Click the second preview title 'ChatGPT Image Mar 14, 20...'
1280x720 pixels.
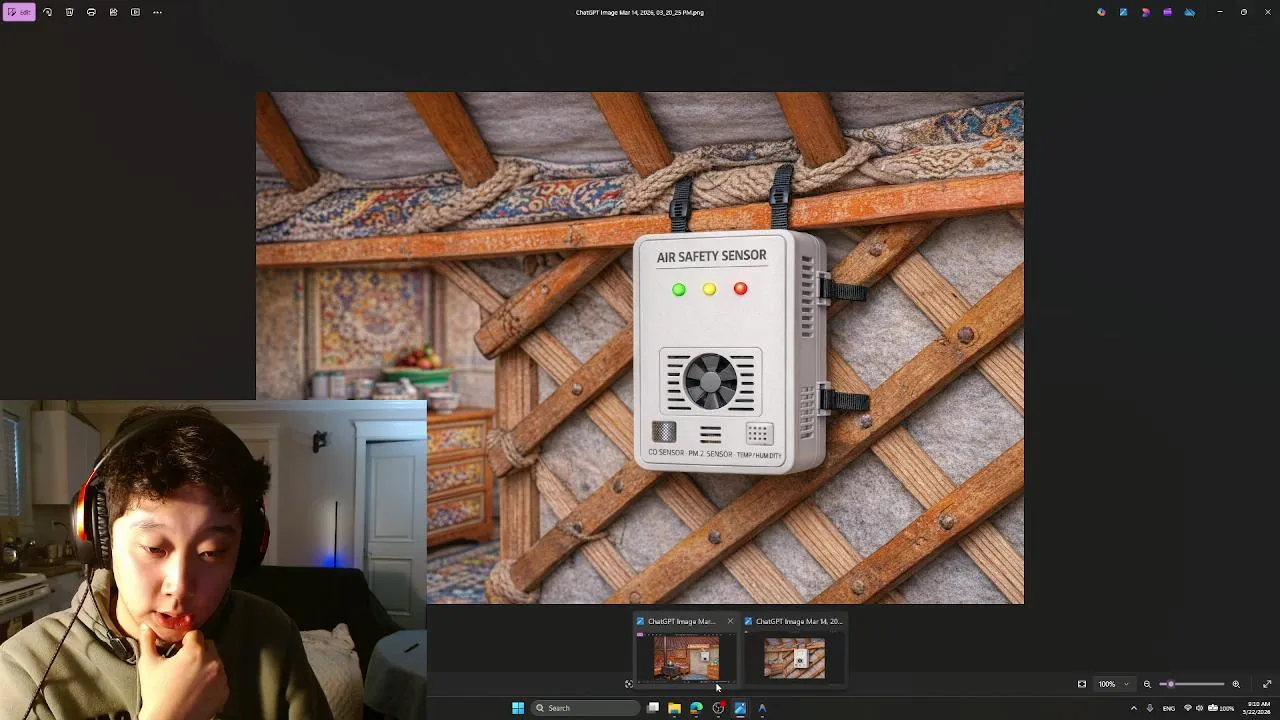pyautogui.click(x=799, y=621)
